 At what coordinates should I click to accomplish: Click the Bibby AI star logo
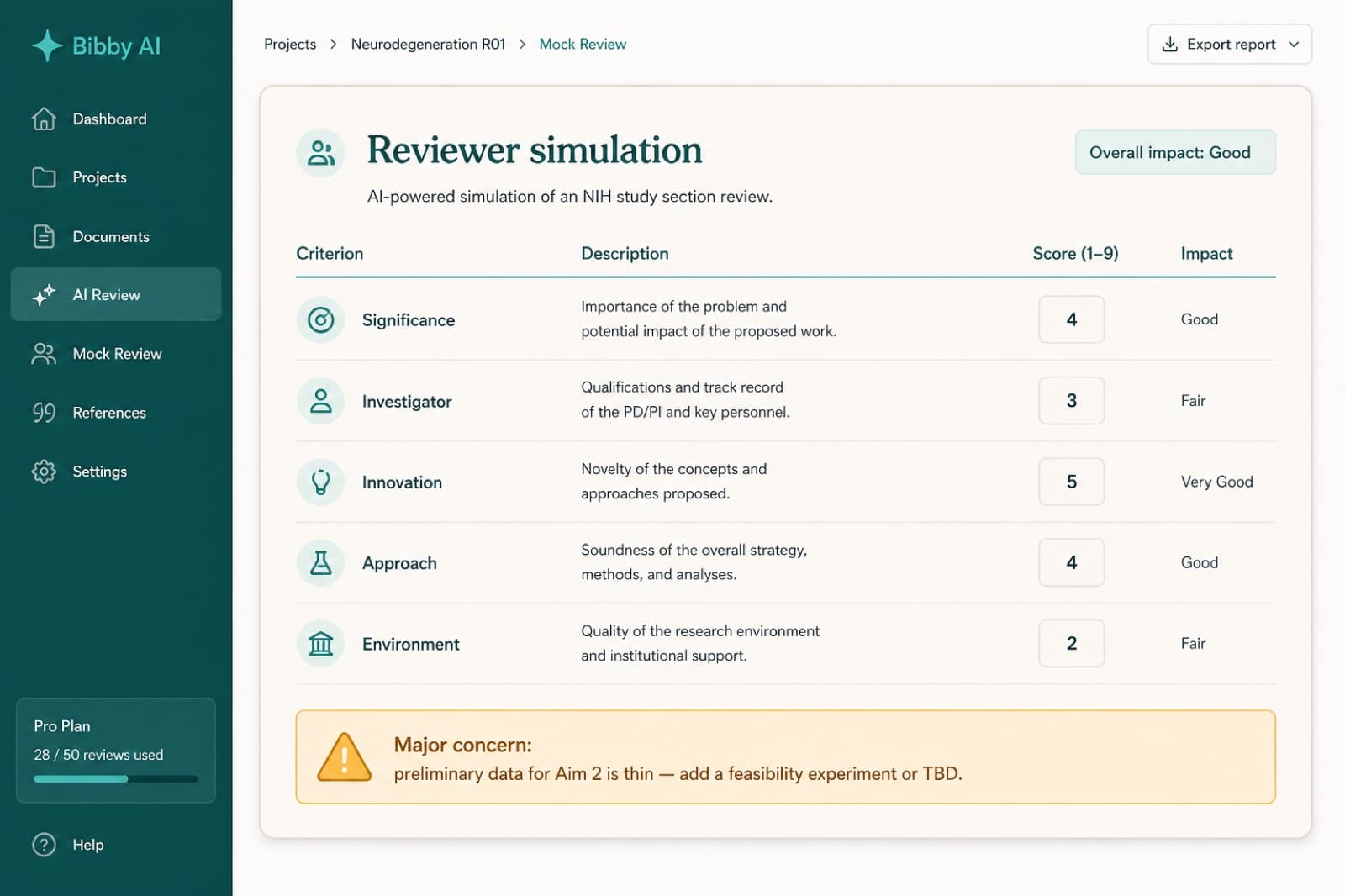coord(47,45)
